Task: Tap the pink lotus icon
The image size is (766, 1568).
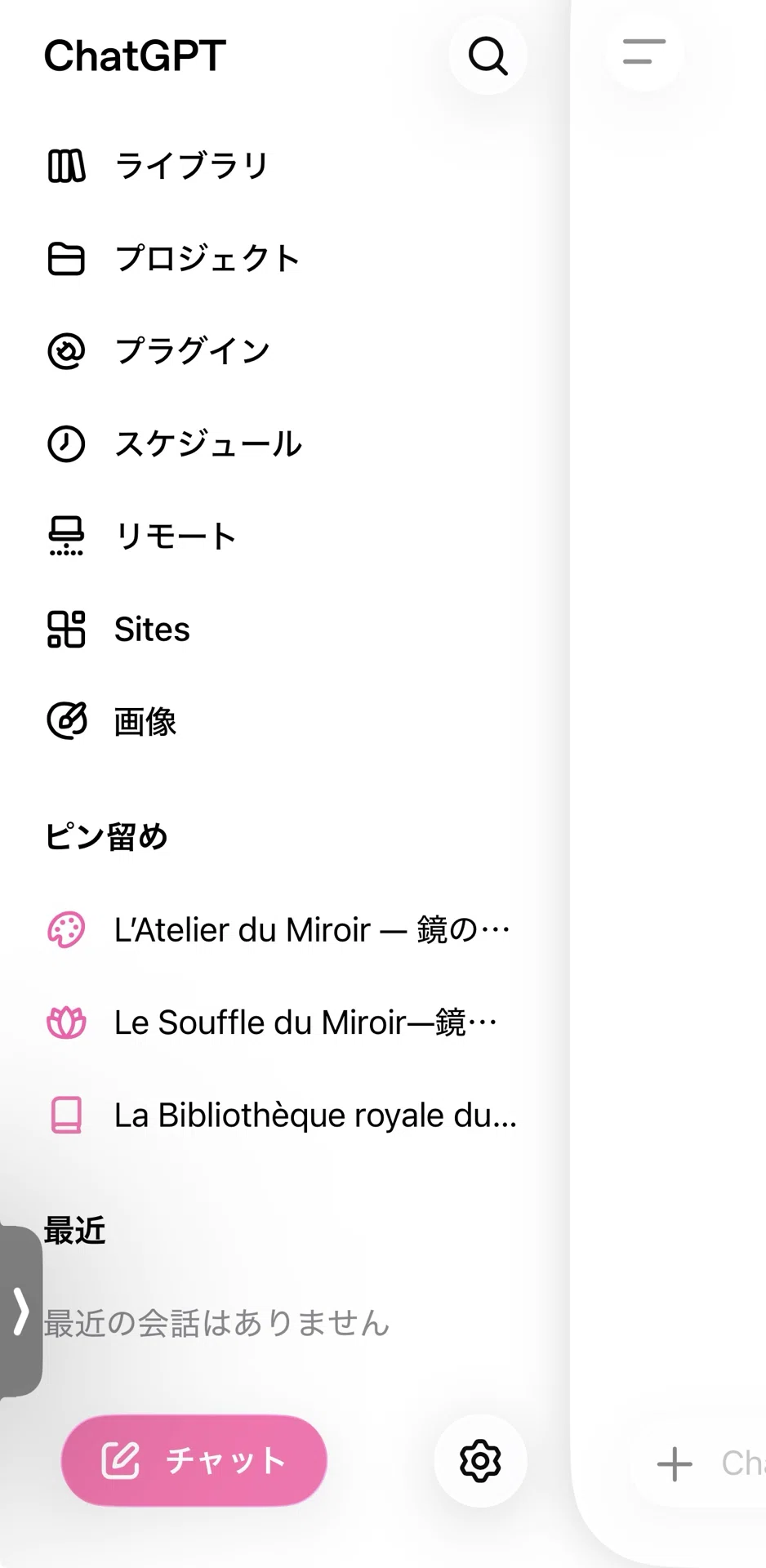Action: (66, 1022)
